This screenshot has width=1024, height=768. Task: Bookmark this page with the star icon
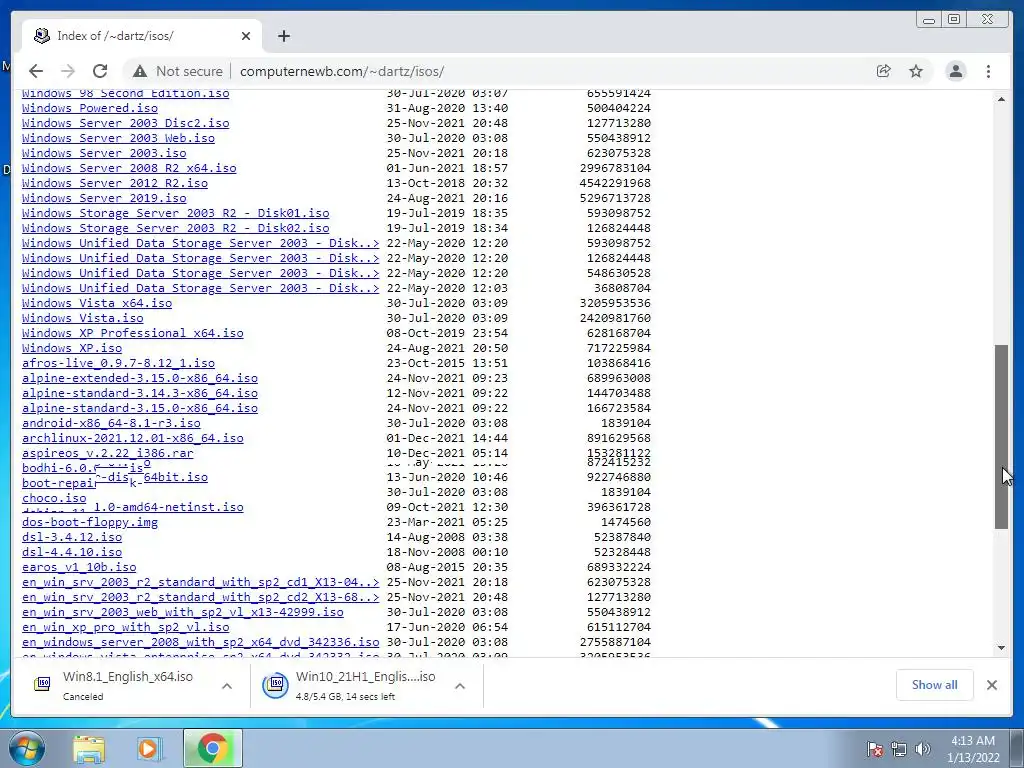coord(916,71)
